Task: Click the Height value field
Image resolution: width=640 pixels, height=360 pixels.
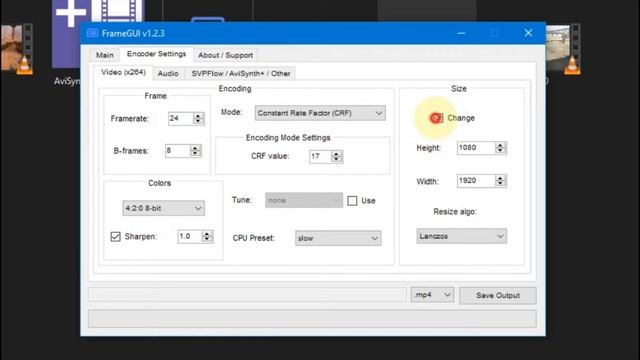Action: click(x=476, y=148)
